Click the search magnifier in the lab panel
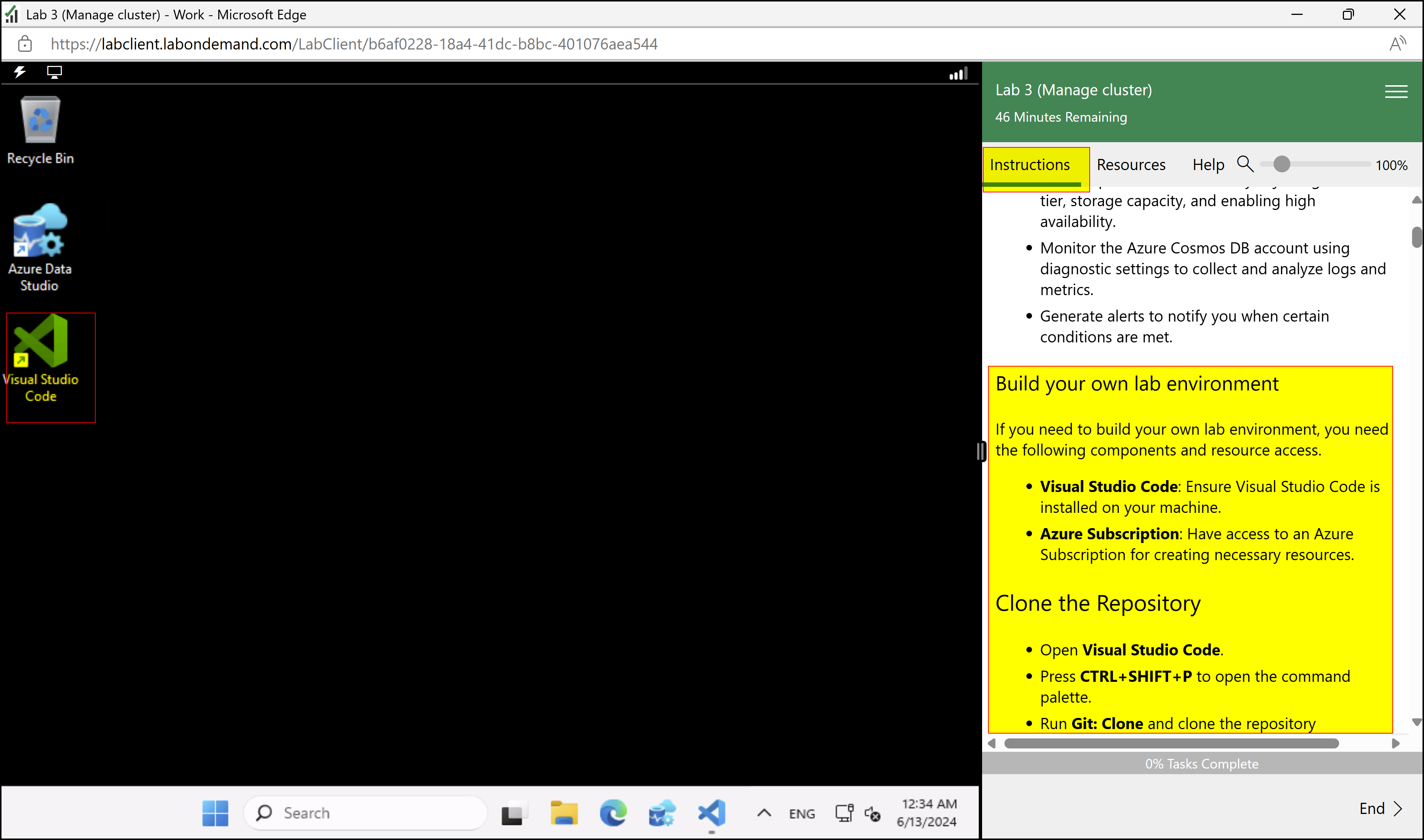This screenshot has width=1424, height=840. [1245, 164]
